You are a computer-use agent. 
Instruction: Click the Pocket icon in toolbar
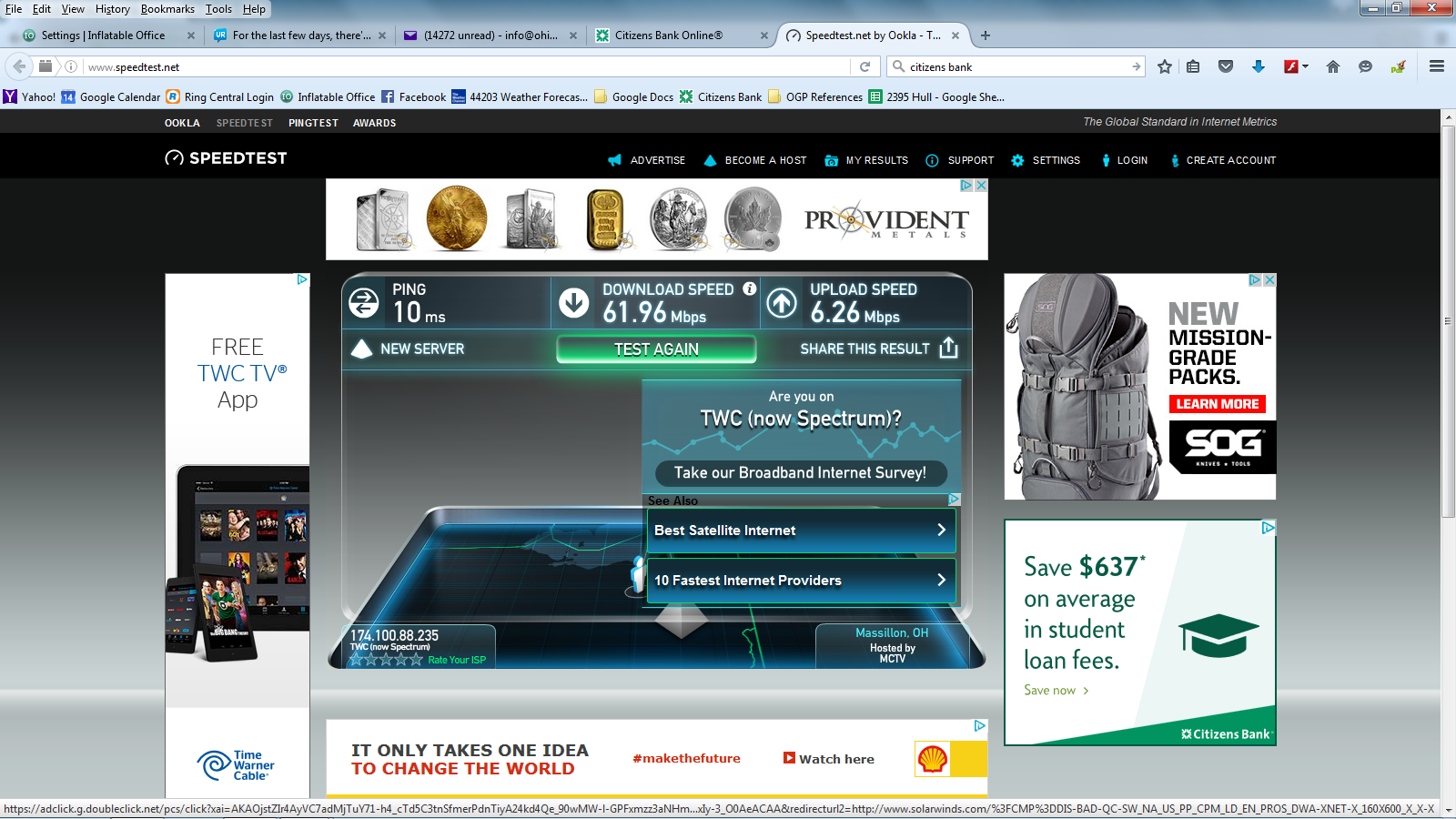pos(1226,66)
